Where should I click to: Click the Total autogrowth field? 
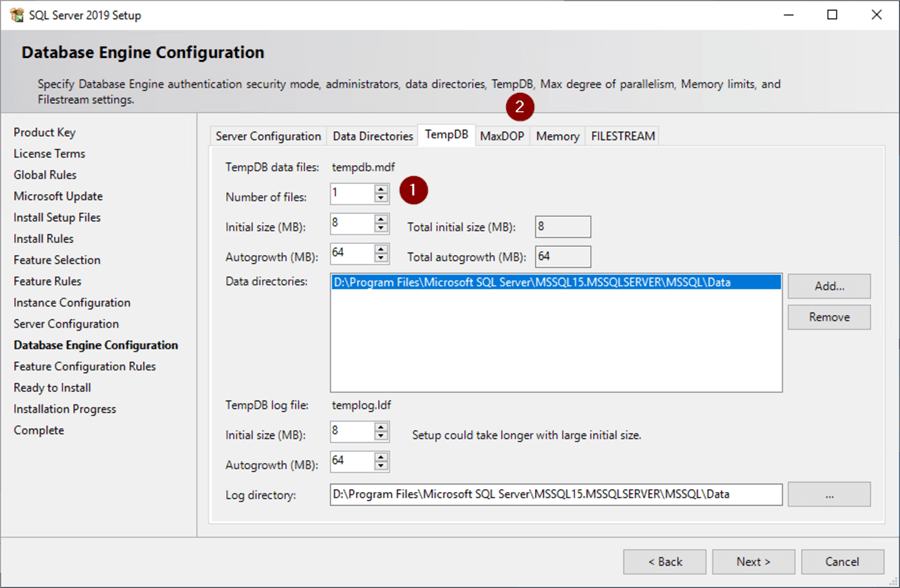pos(562,257)
